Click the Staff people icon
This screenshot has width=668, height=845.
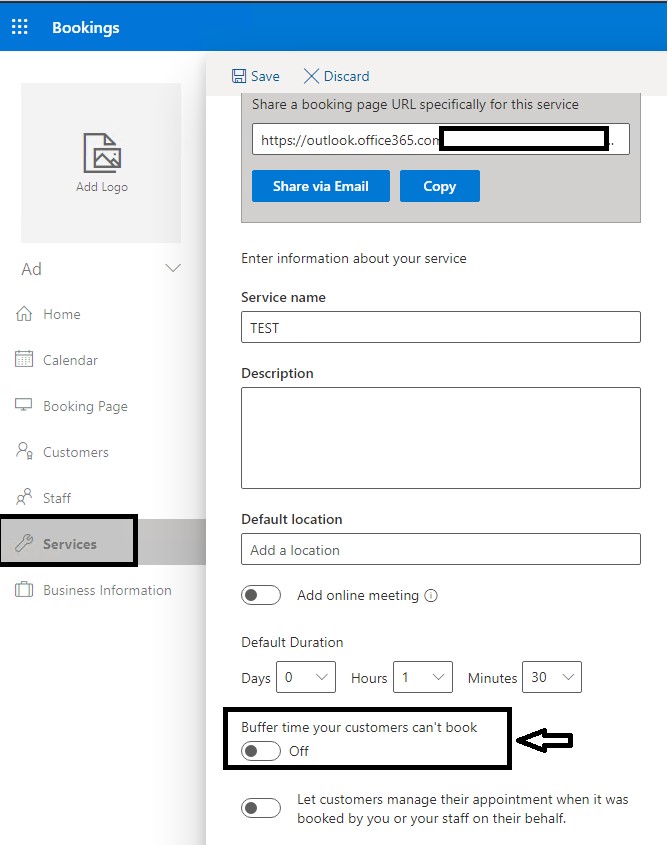24,497
